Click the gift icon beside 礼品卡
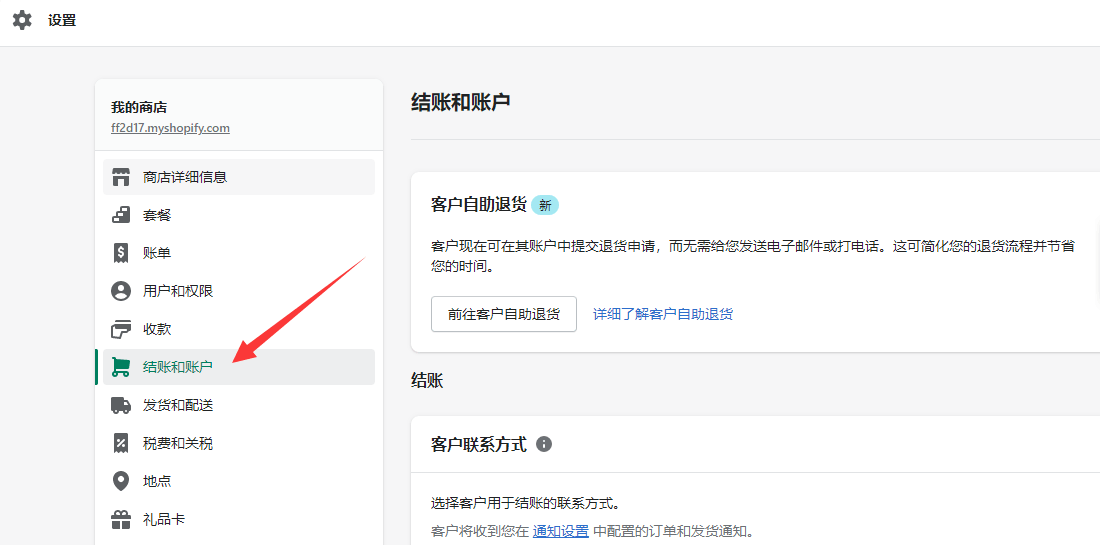Screen dimensions: 1100x545 (x=121, y=520)
